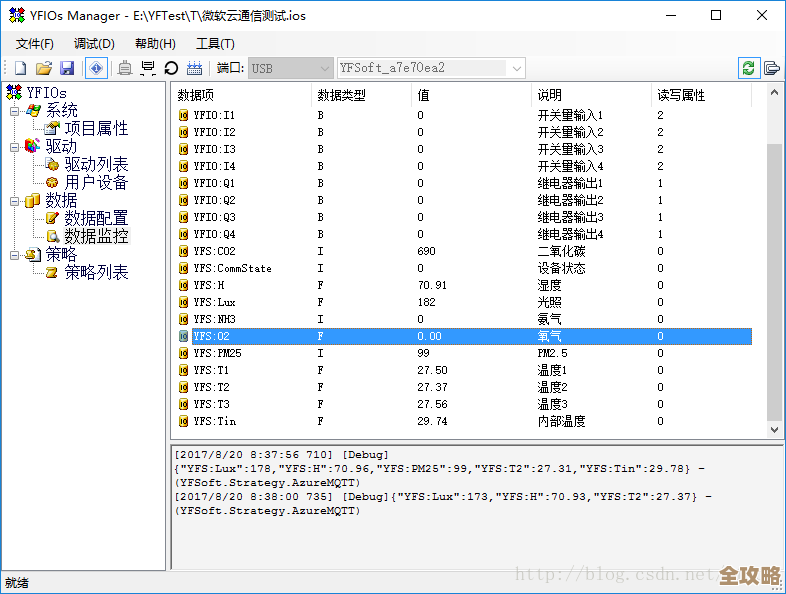Open the 工具(T) menu
The image size is (786, 594).
coord(215,44)
